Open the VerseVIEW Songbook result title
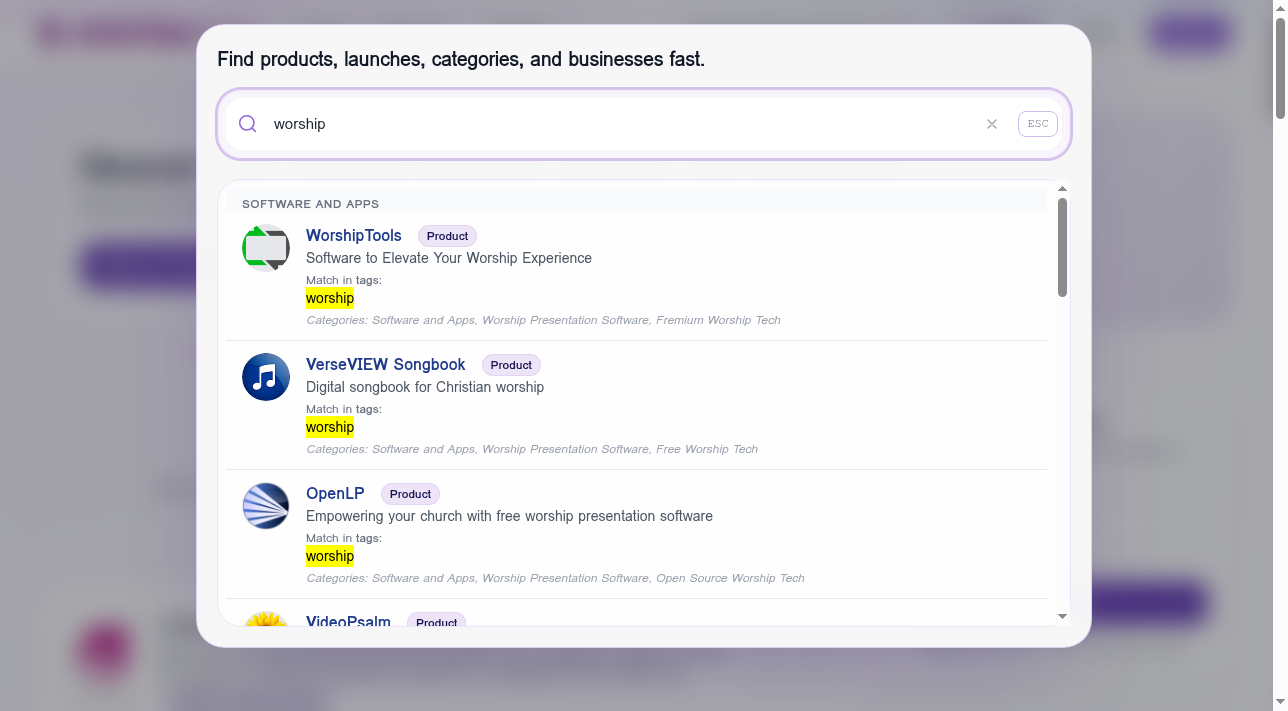1288x711 pixels. (386, 365)
